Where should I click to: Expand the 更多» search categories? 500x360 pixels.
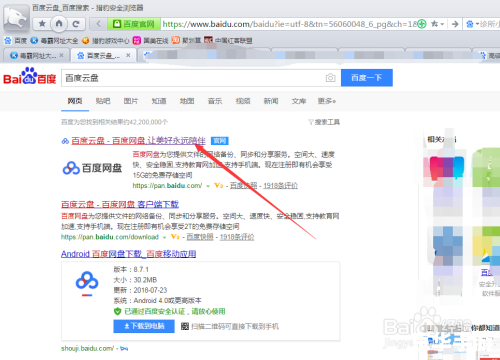coord(327,101)
